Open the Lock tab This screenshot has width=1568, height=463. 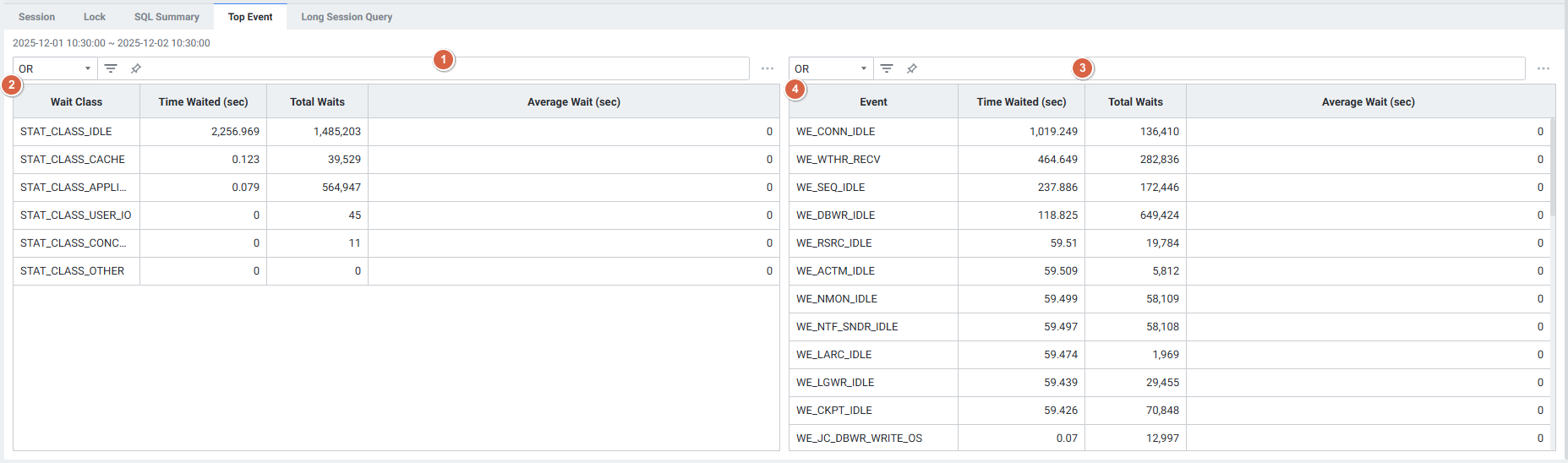point(95,17)
